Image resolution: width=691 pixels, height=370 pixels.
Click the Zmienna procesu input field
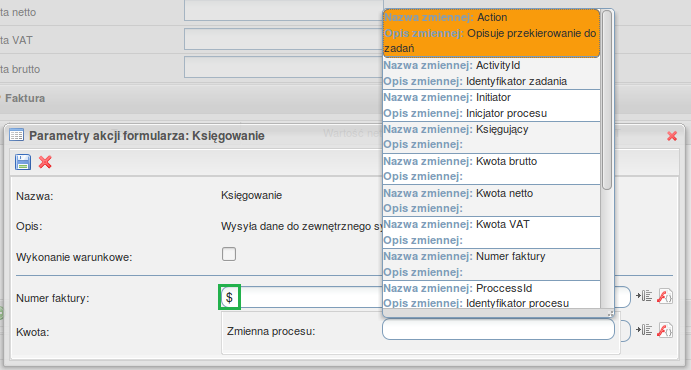point(498,329)
